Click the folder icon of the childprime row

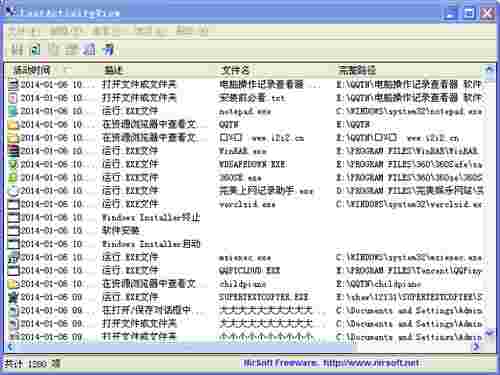[x=13, y=284]
